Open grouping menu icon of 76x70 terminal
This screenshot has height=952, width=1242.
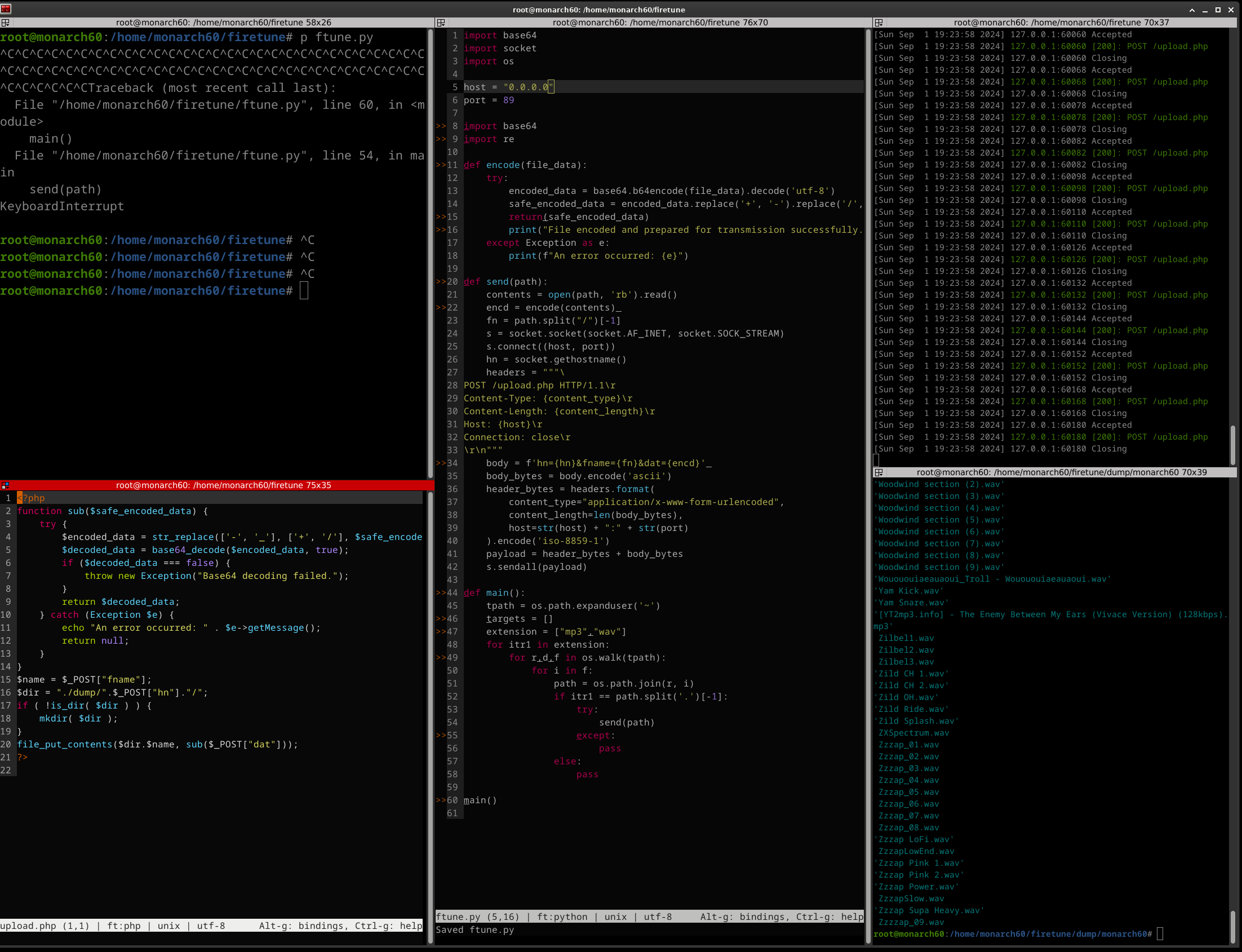pyautogui.click(x=441, y=23)
